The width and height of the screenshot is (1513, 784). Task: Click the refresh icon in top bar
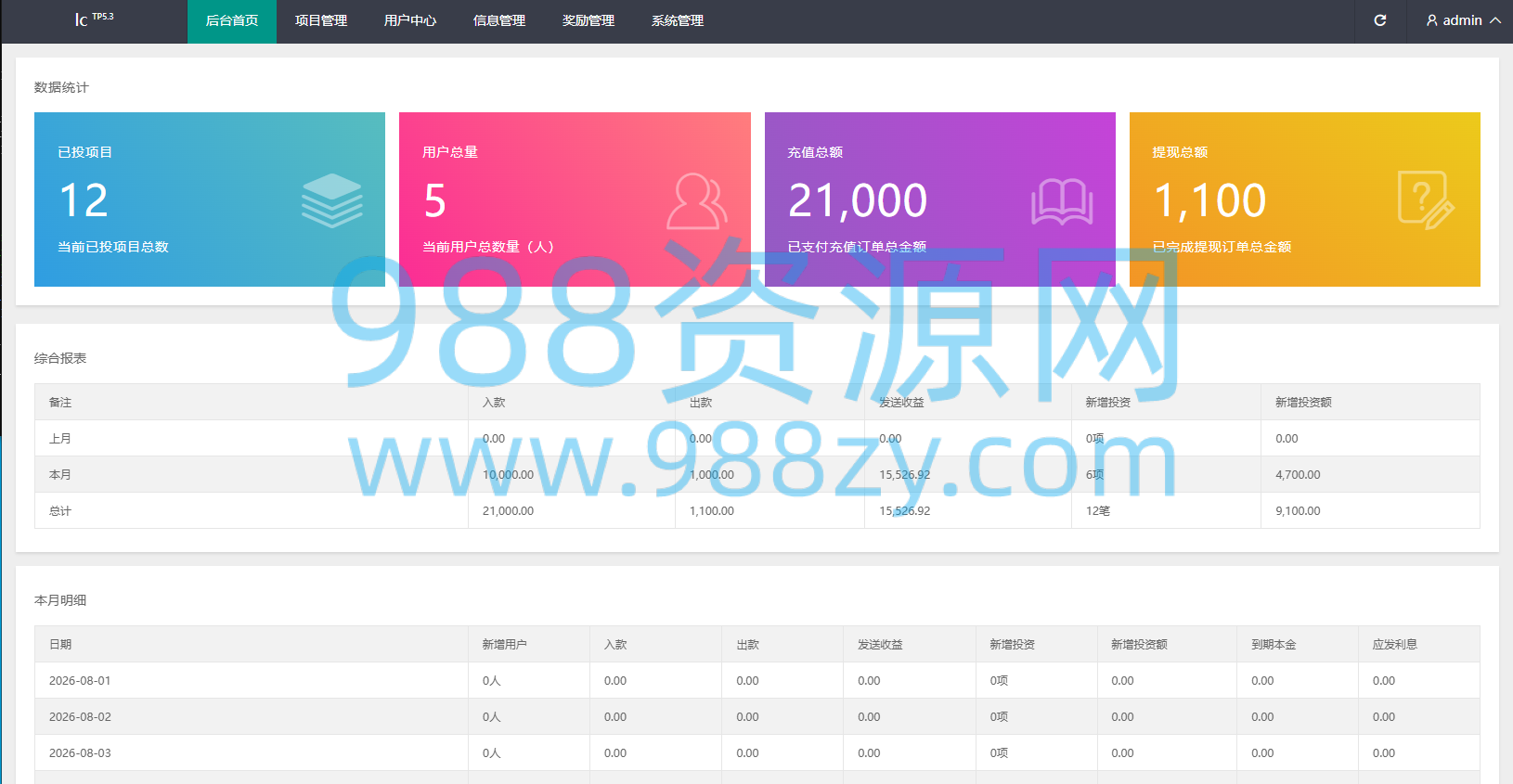(1380, 20)
